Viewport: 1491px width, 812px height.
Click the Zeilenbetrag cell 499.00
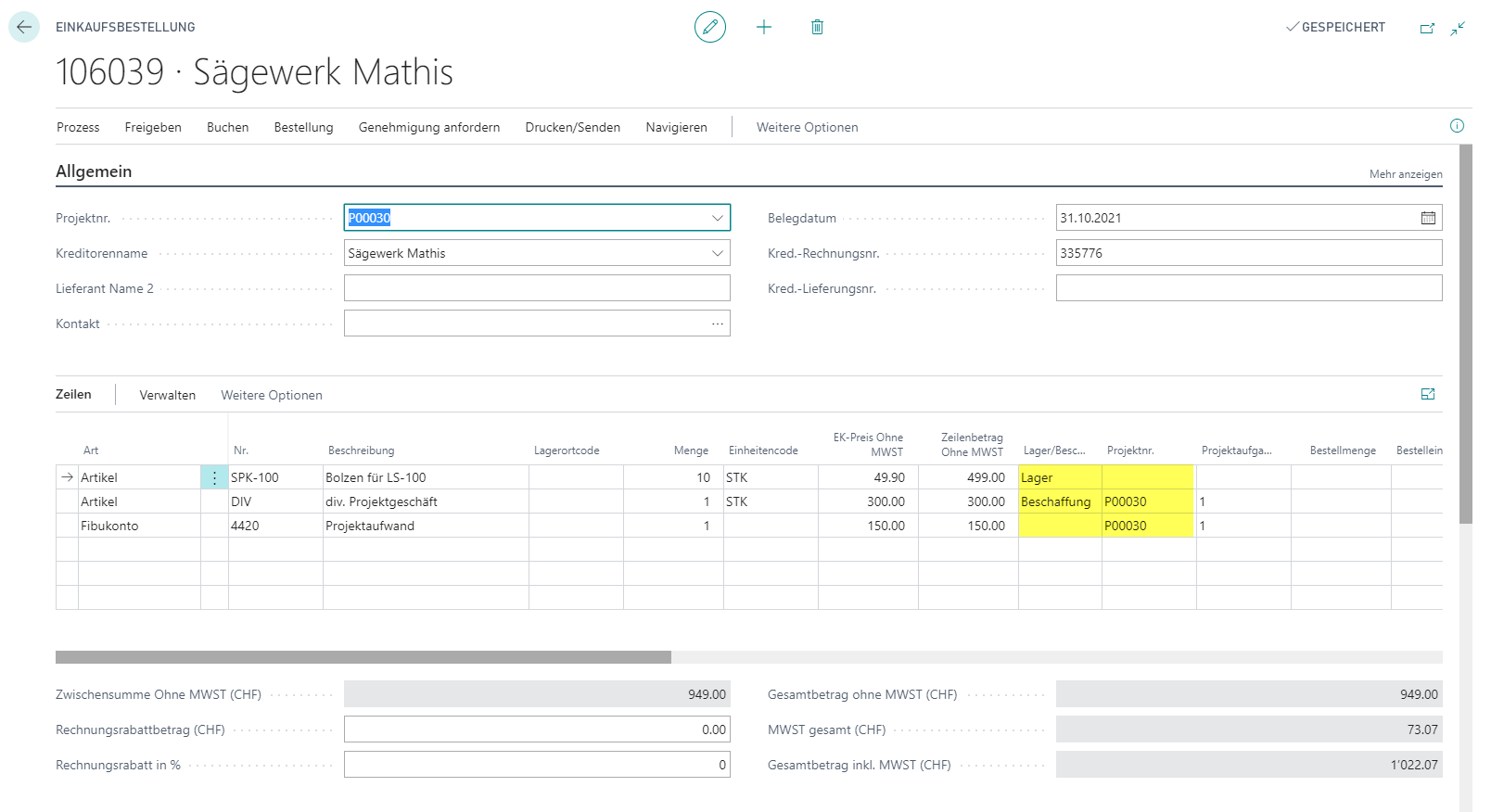(x=968, y=477)
